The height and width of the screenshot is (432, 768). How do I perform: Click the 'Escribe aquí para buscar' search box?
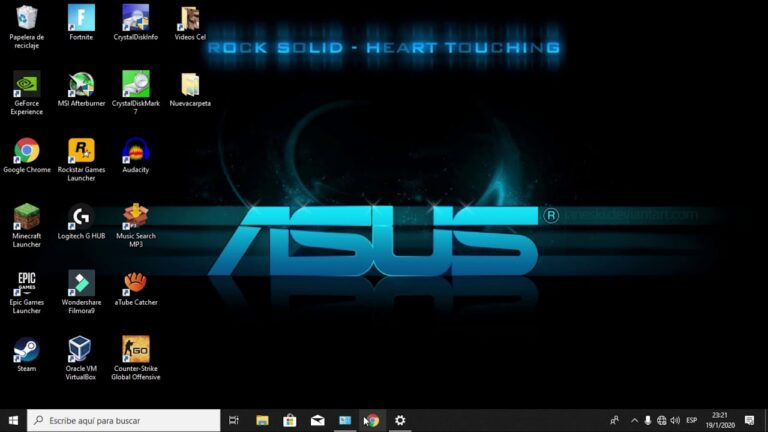pos(123,420)
